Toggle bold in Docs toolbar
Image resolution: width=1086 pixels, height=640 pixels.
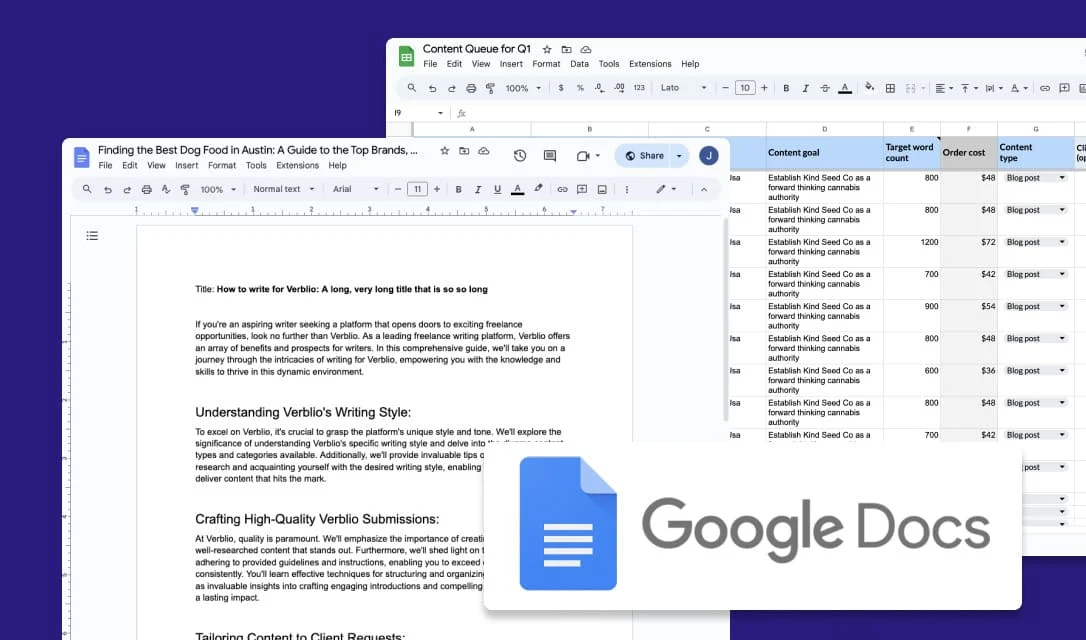click(x=458, y=189)
